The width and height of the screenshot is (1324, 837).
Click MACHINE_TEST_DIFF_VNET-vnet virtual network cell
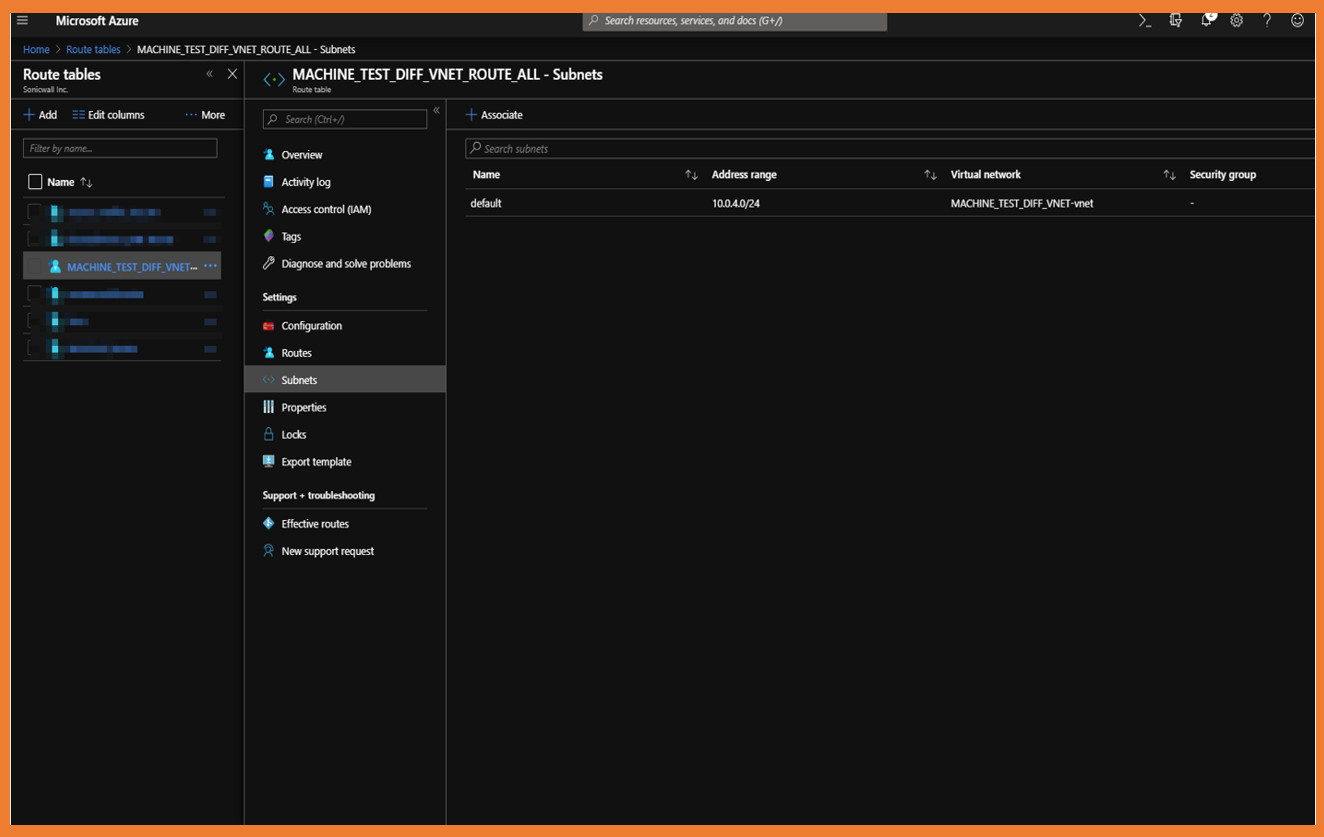[x=1022, y=203]
